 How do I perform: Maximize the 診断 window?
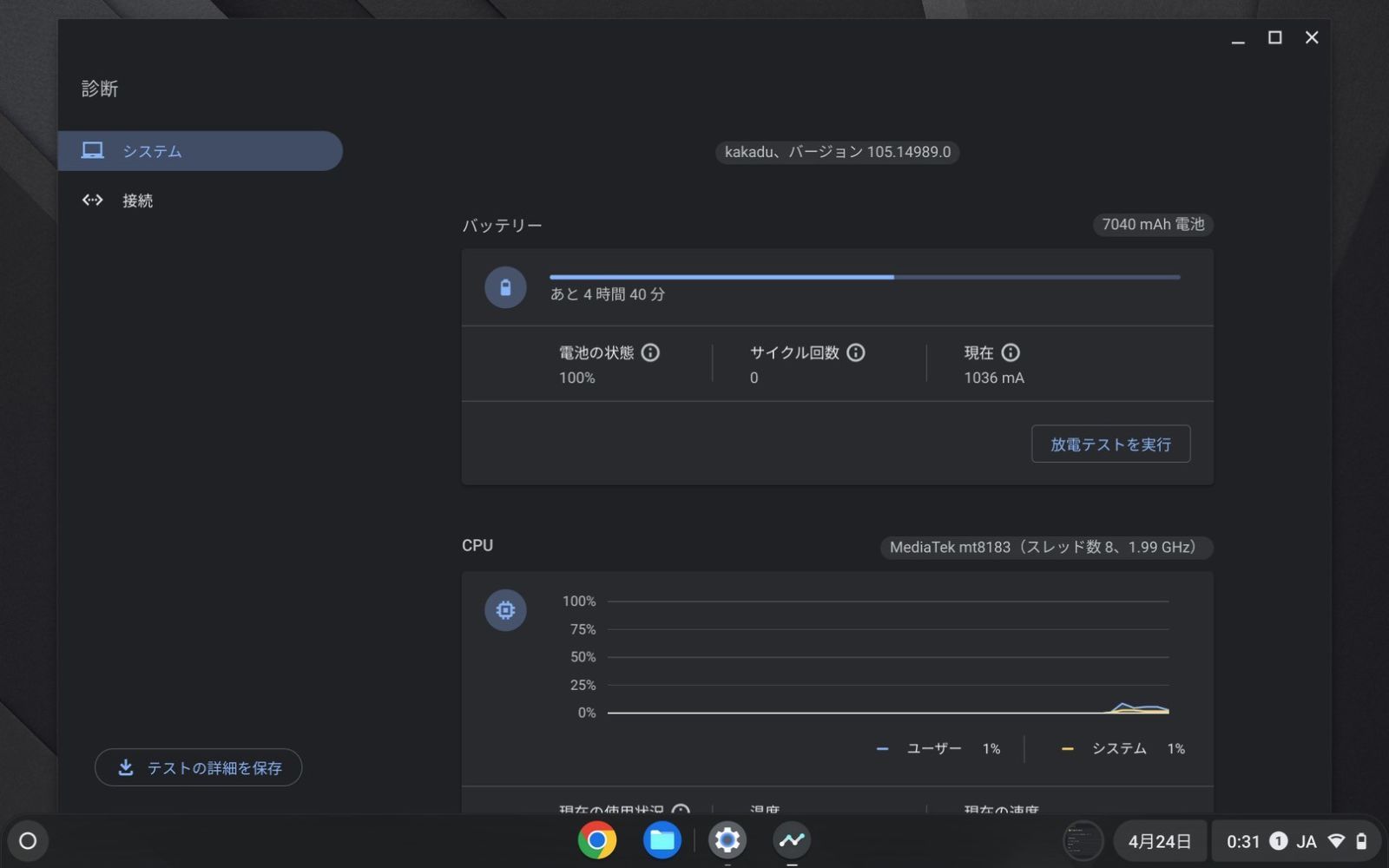(1274, 37)
